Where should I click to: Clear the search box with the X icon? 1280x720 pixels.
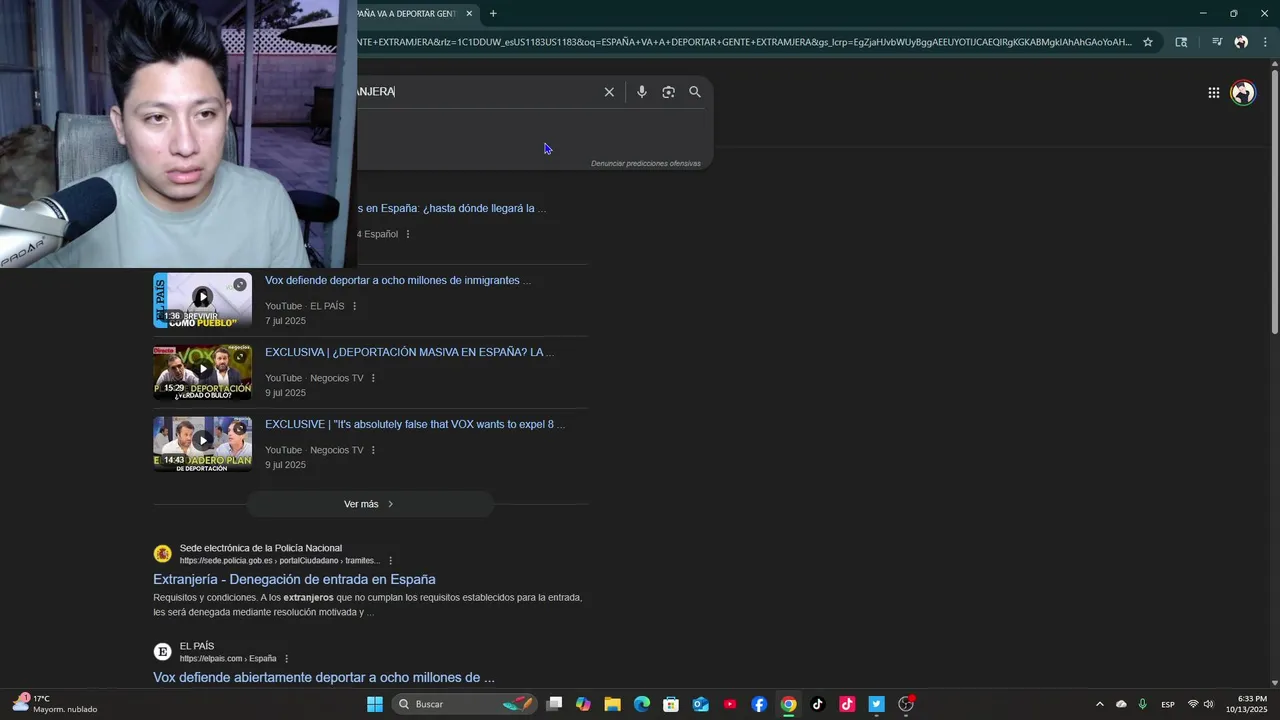pos(609,92)
